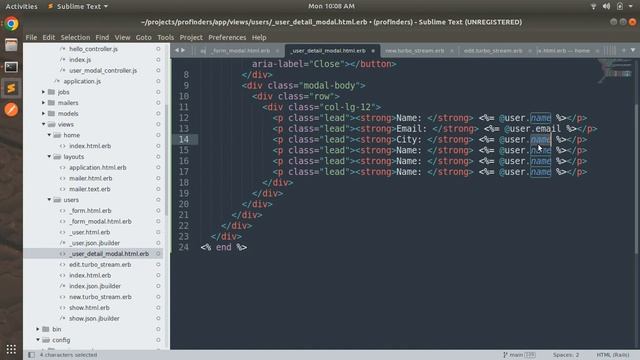Toggle the sidebar using status bar icon
The image size is (640, 360).
(x=31, y=355)
